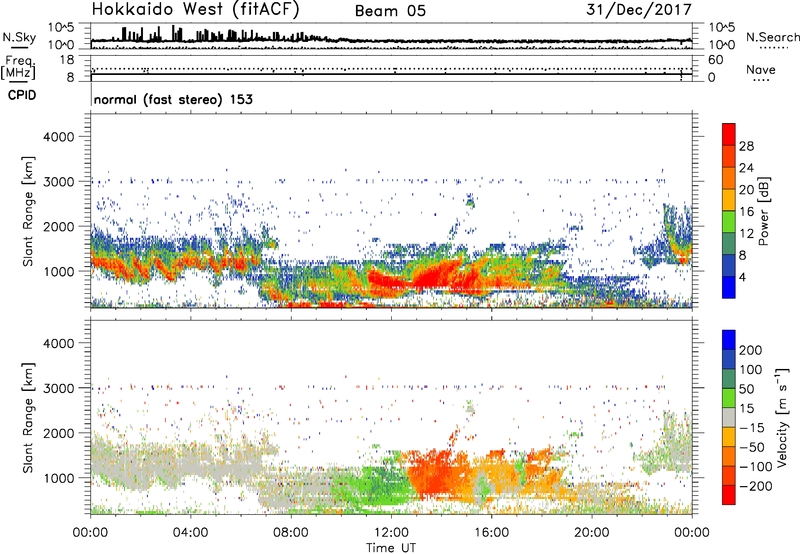
Task: Click the '4' power colorbar tick label
Action: click(x=743, y=277)
